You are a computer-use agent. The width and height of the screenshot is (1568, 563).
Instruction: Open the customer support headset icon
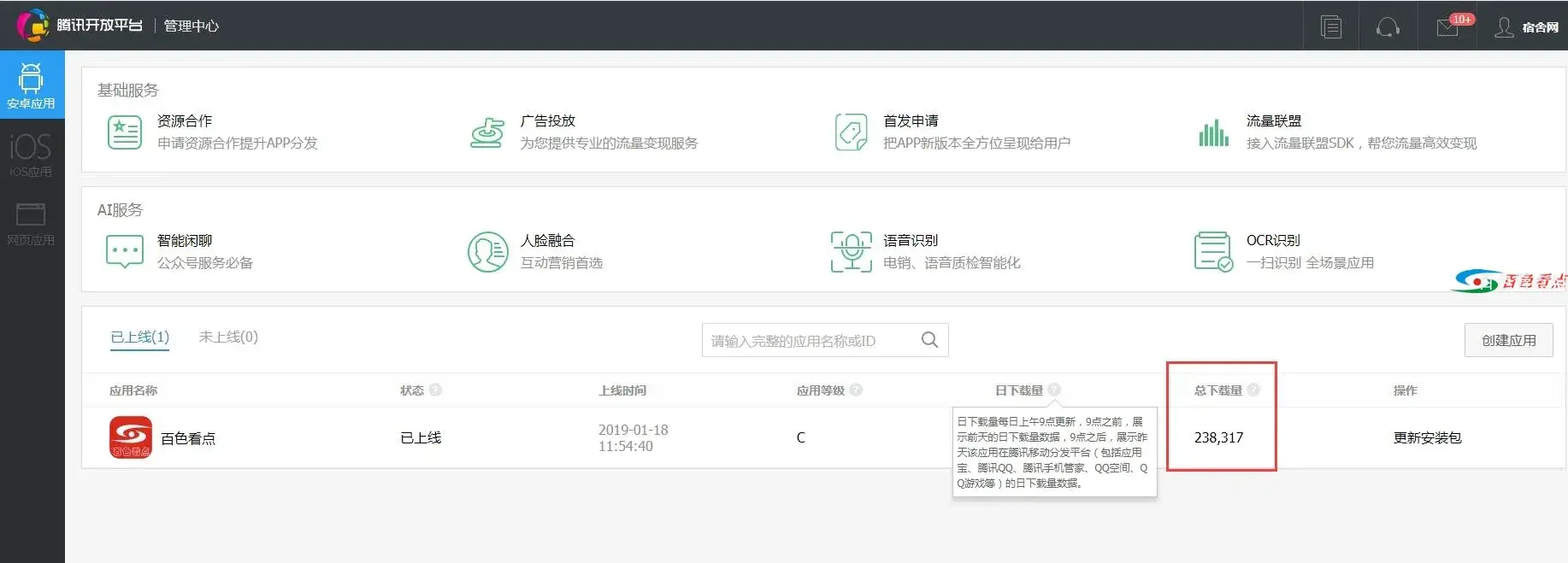[1388, 26]
